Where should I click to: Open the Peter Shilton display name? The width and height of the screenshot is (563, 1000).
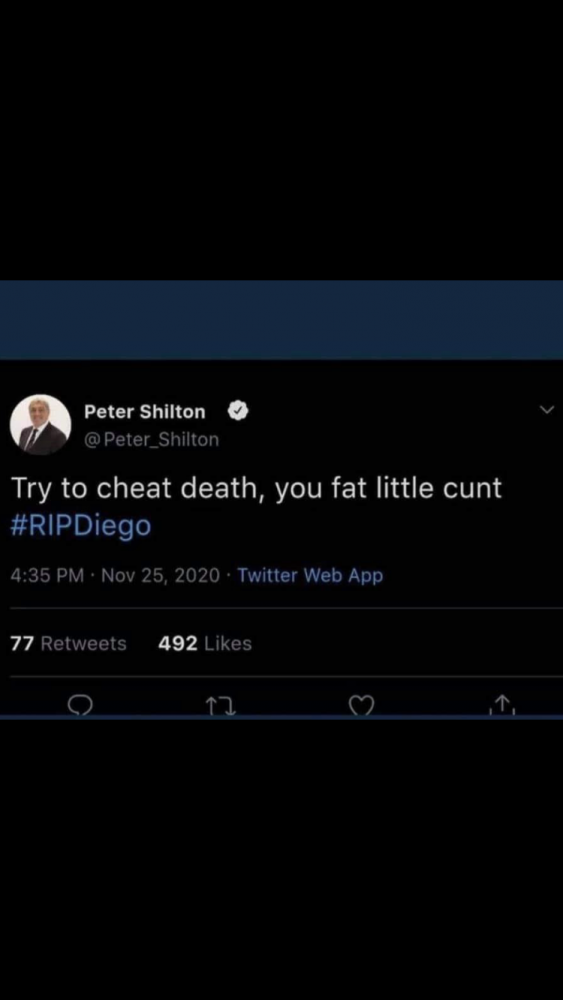[145, 412]
